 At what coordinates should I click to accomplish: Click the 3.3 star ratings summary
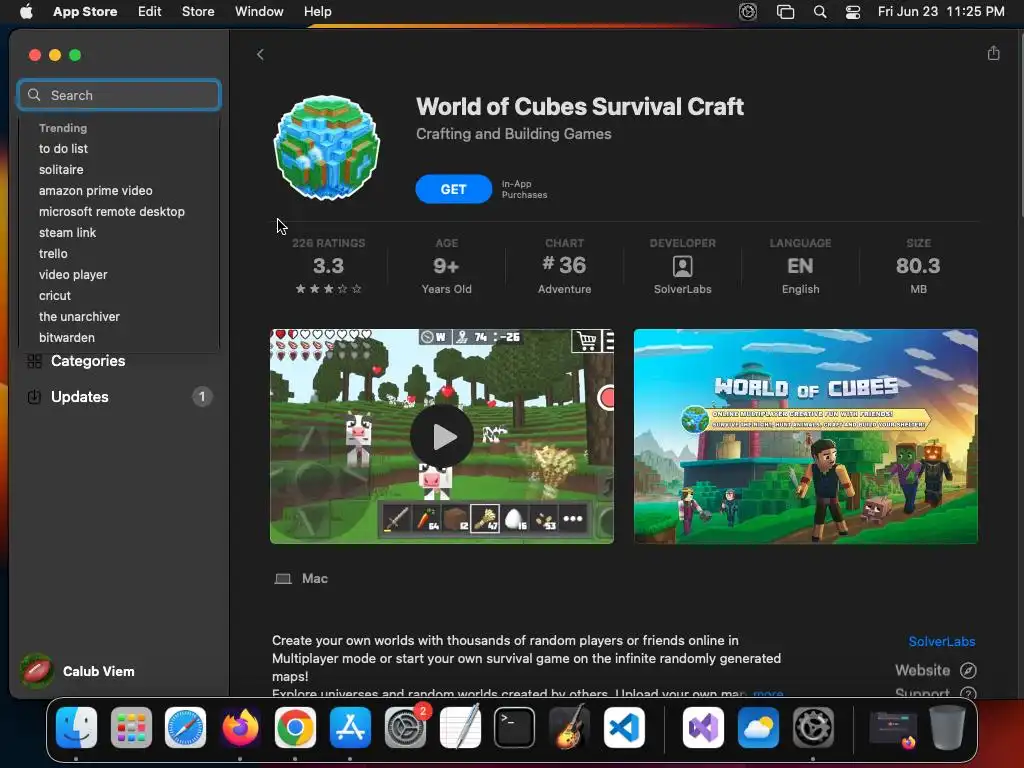tap(328, 266)
